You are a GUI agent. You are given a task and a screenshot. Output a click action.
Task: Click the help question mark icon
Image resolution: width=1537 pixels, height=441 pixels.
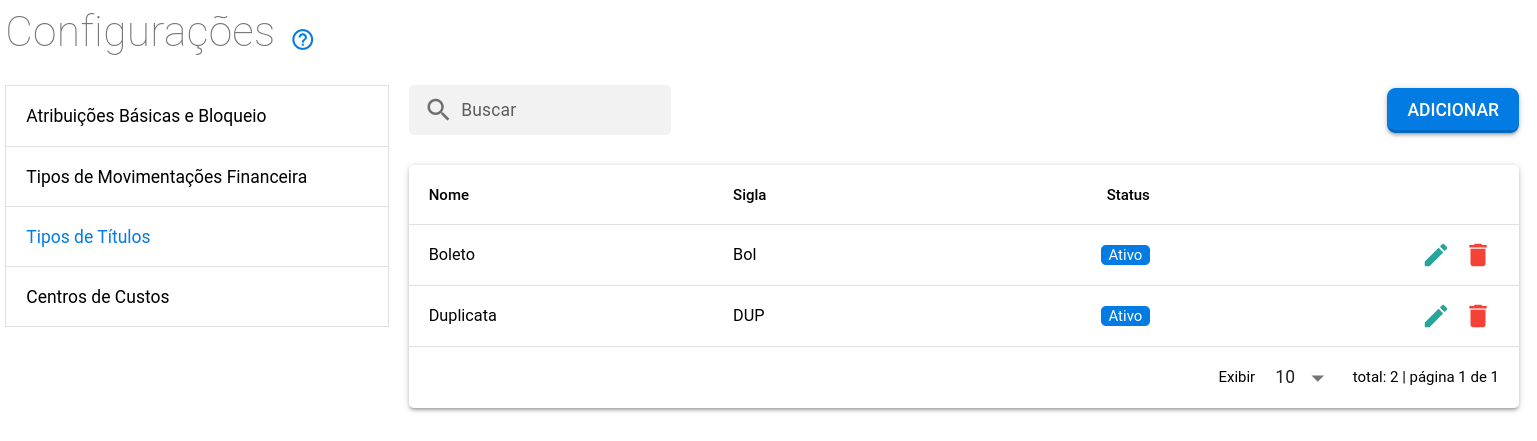tap(303, 40)
